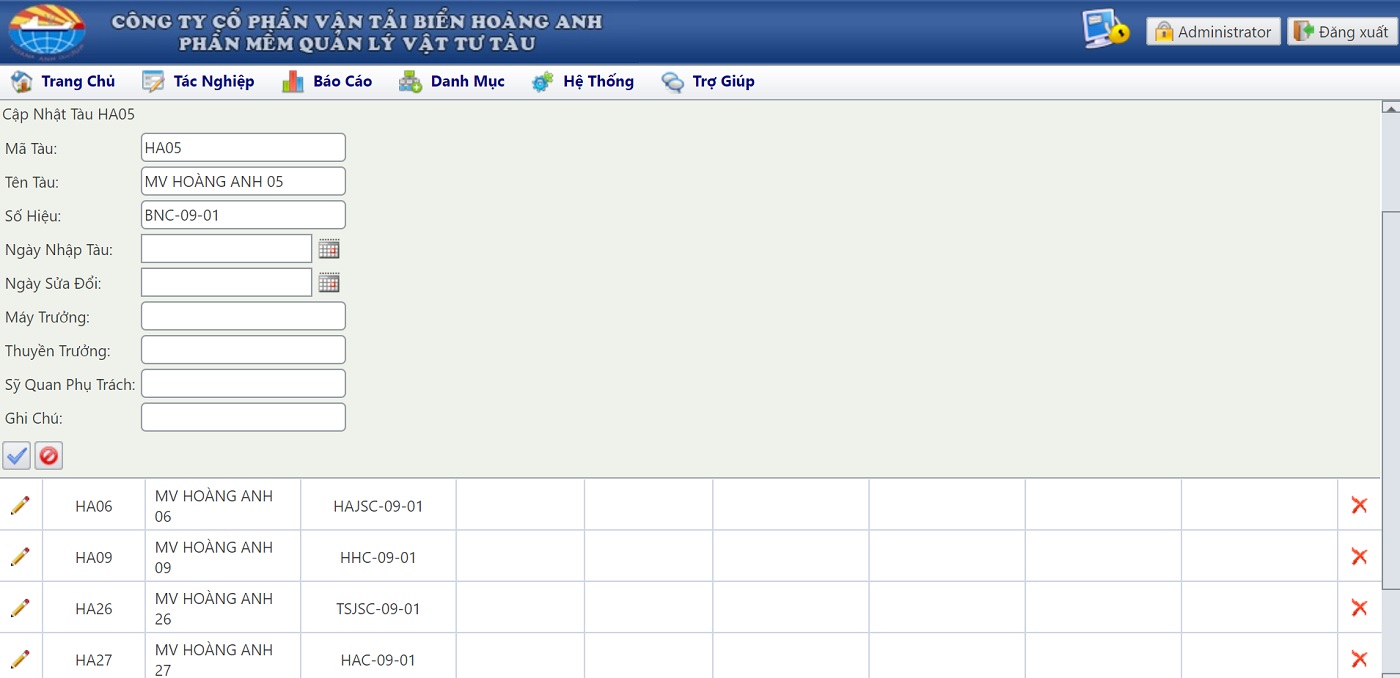Remove ship HA27 using red X icon
The width and height of the screenshot is (1400, 678).
tap(1359, 659)
